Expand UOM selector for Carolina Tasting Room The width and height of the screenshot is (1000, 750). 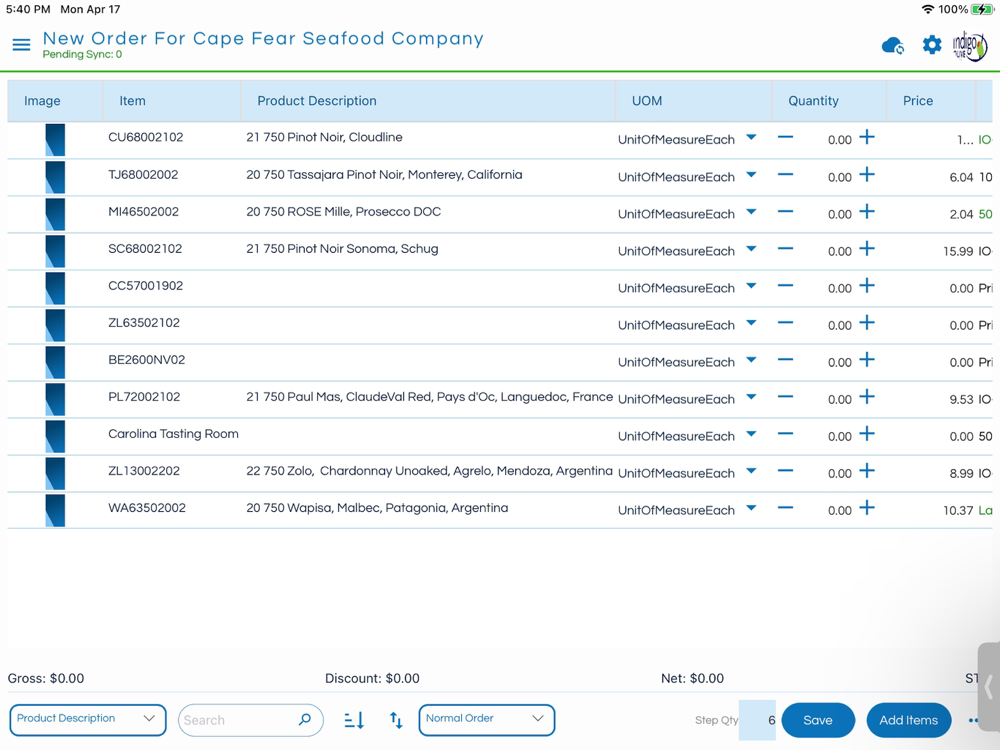coord(751,433)
